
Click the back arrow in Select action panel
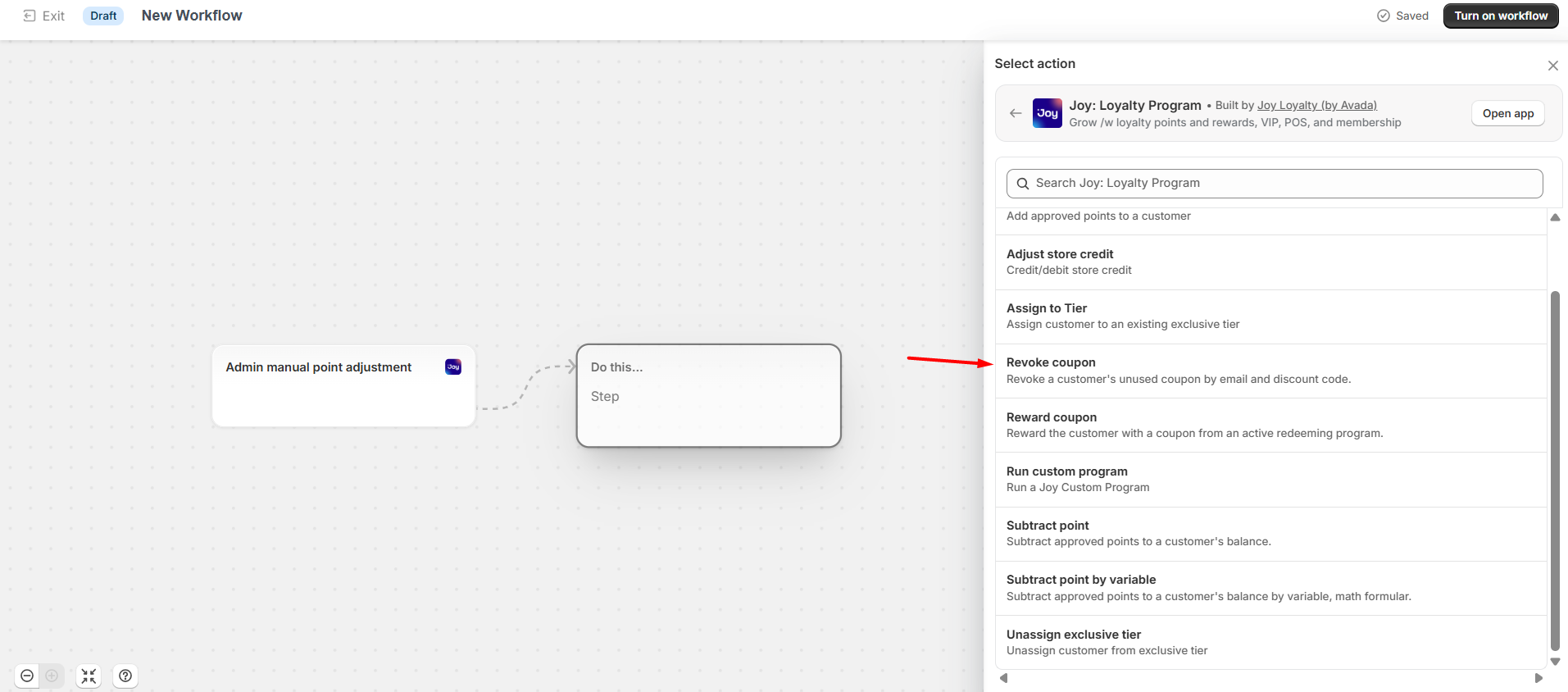click(x=1016, y=113)
